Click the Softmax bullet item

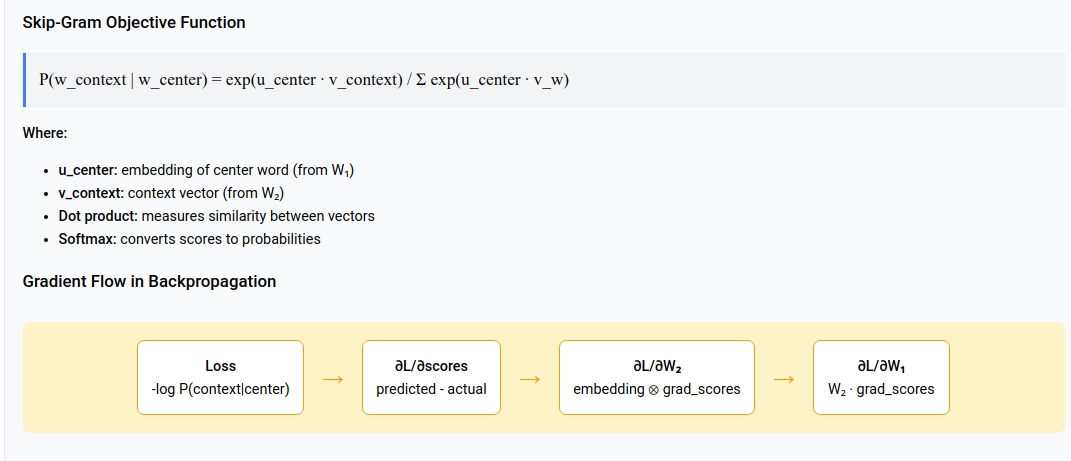190,239
